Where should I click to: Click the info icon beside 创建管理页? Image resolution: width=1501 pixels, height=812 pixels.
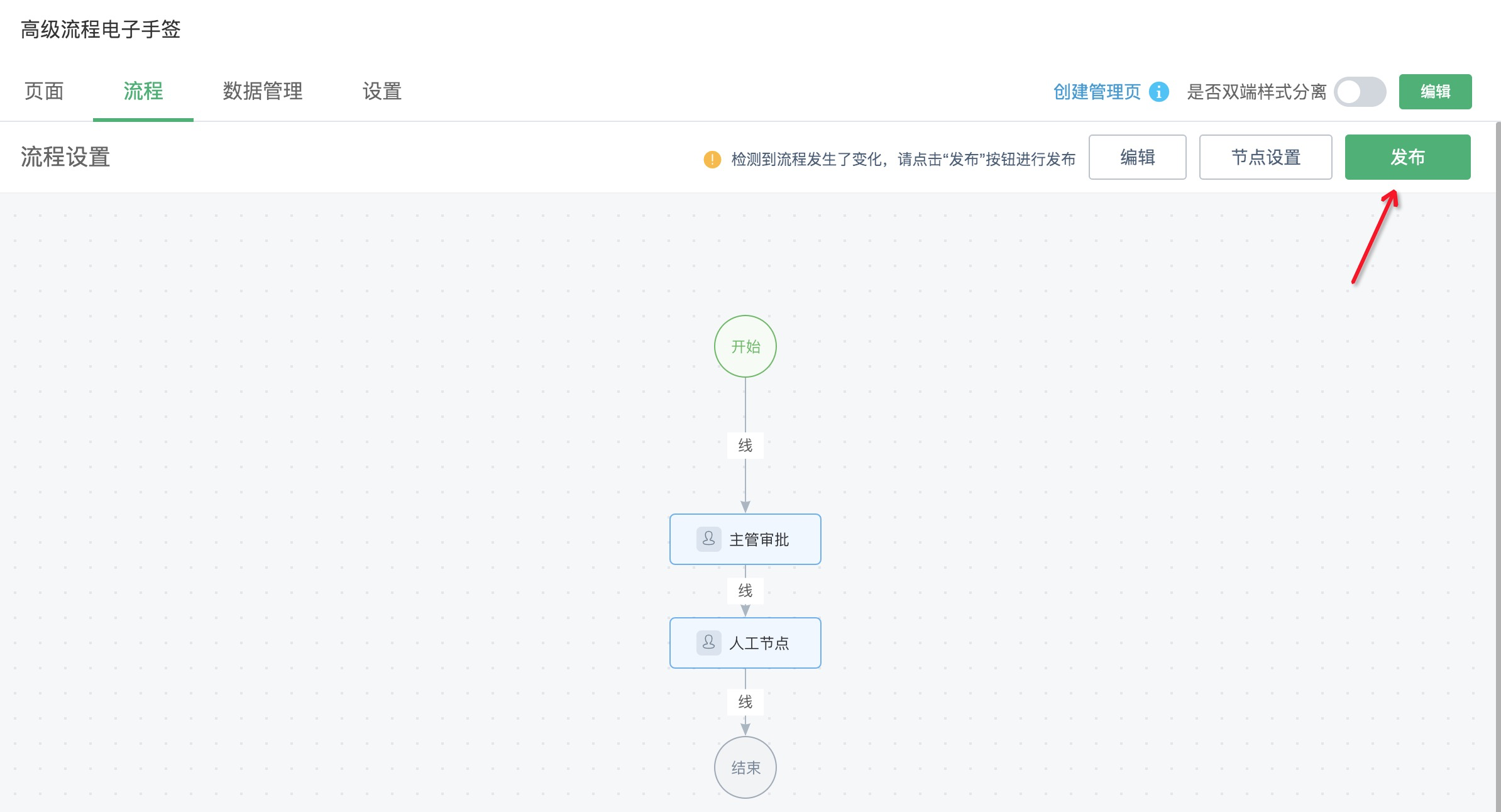coord(1158,92)
